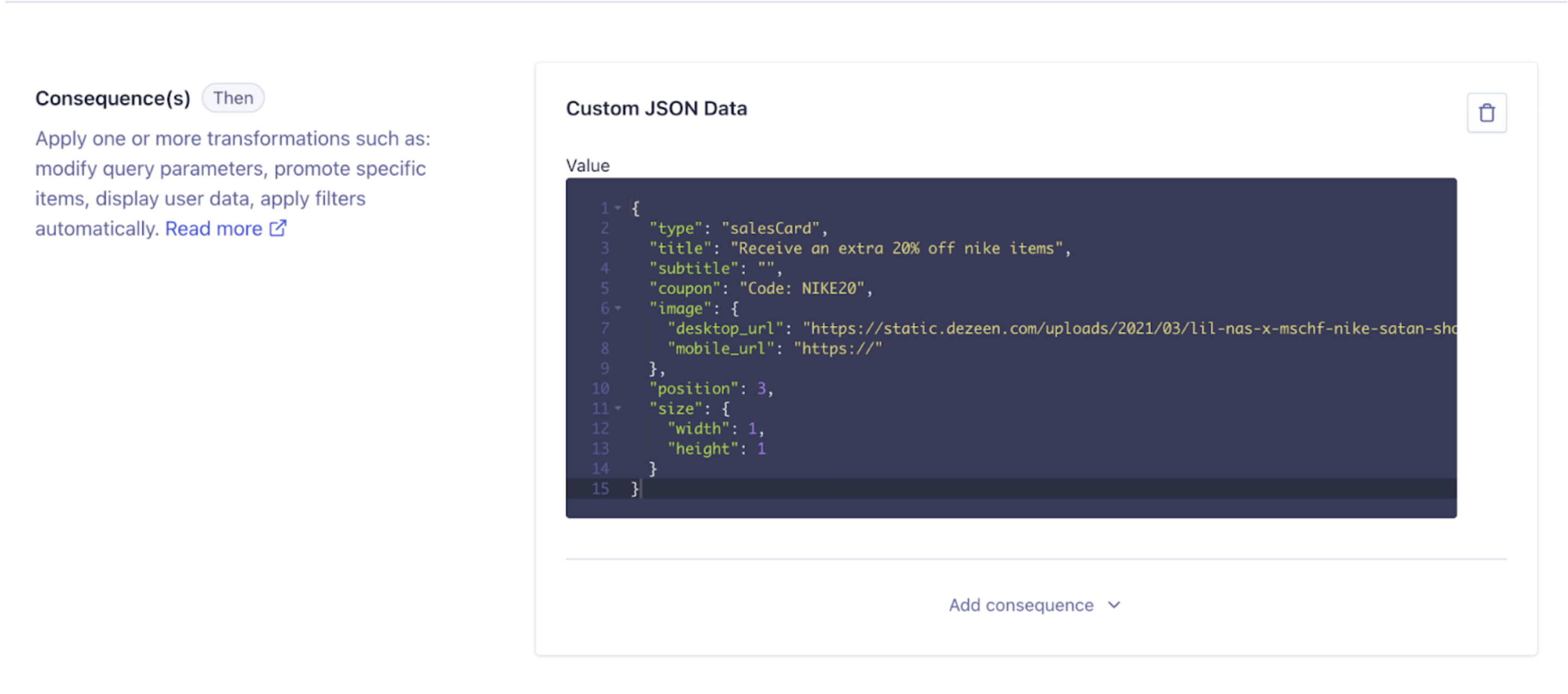Click the "subtitle" empty string line

click(715, 268)
